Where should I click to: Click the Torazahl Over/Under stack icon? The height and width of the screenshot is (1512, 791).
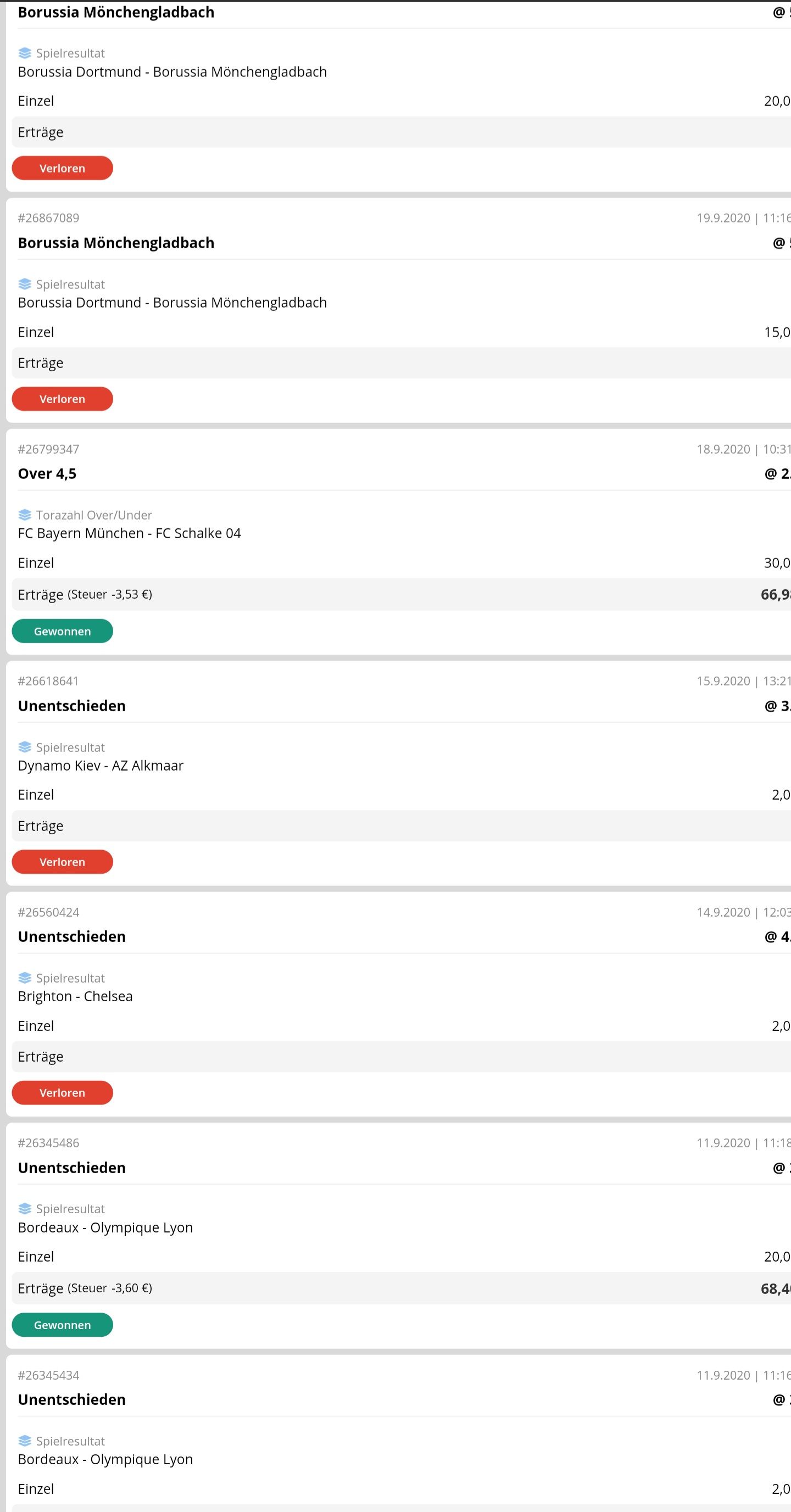coord(25,515)
